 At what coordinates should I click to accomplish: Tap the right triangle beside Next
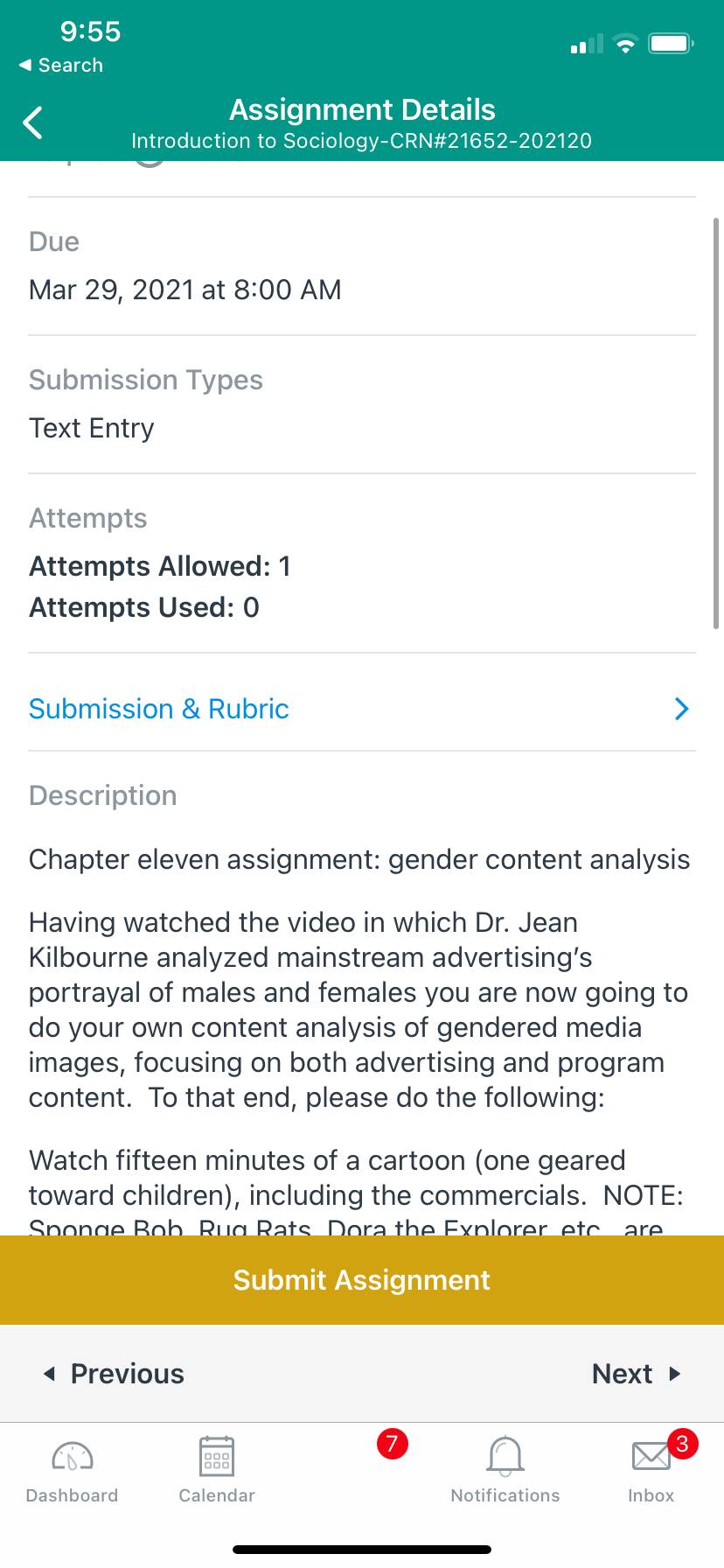tap(674, 1374)
